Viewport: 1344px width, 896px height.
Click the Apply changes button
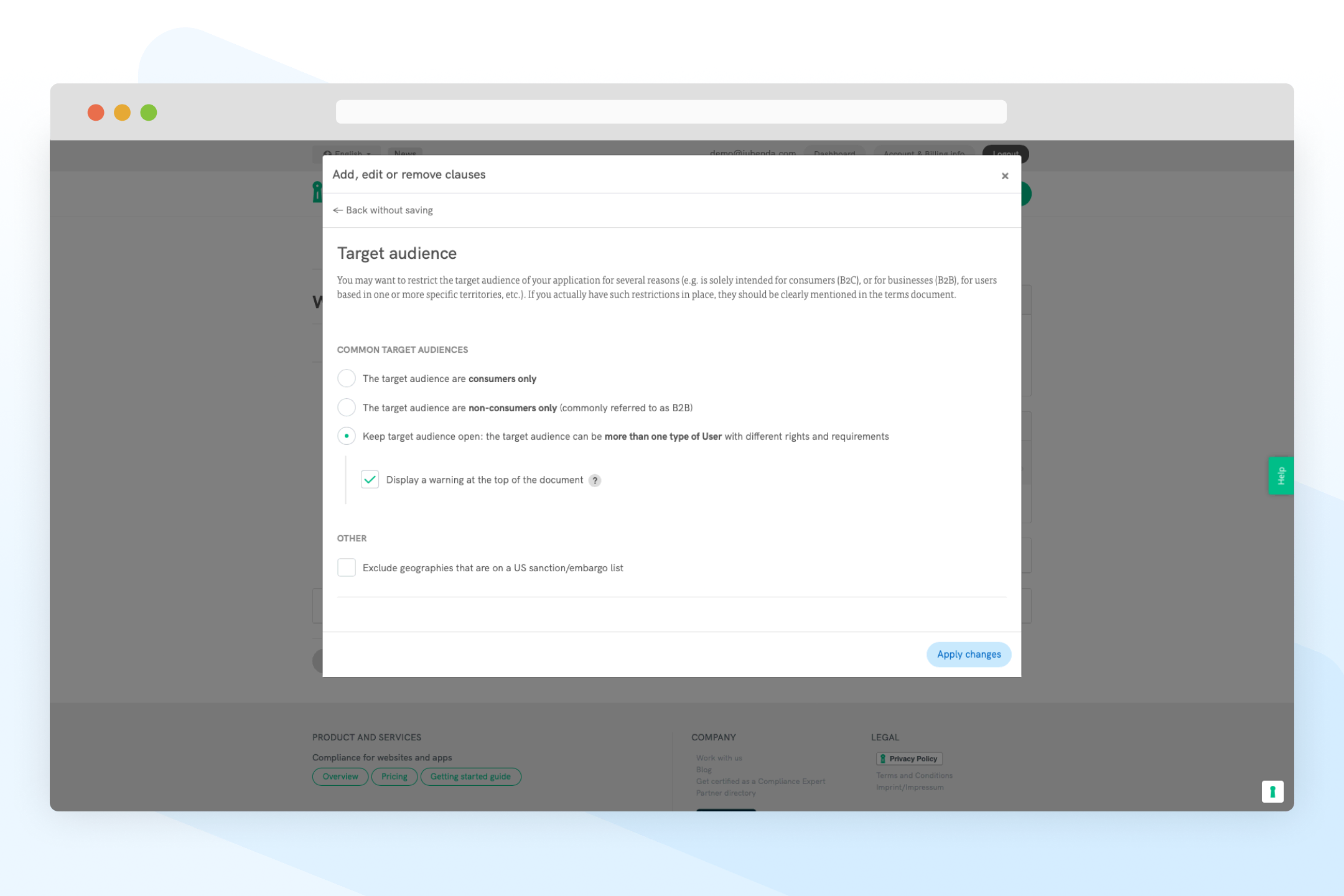tap(968, 654)
